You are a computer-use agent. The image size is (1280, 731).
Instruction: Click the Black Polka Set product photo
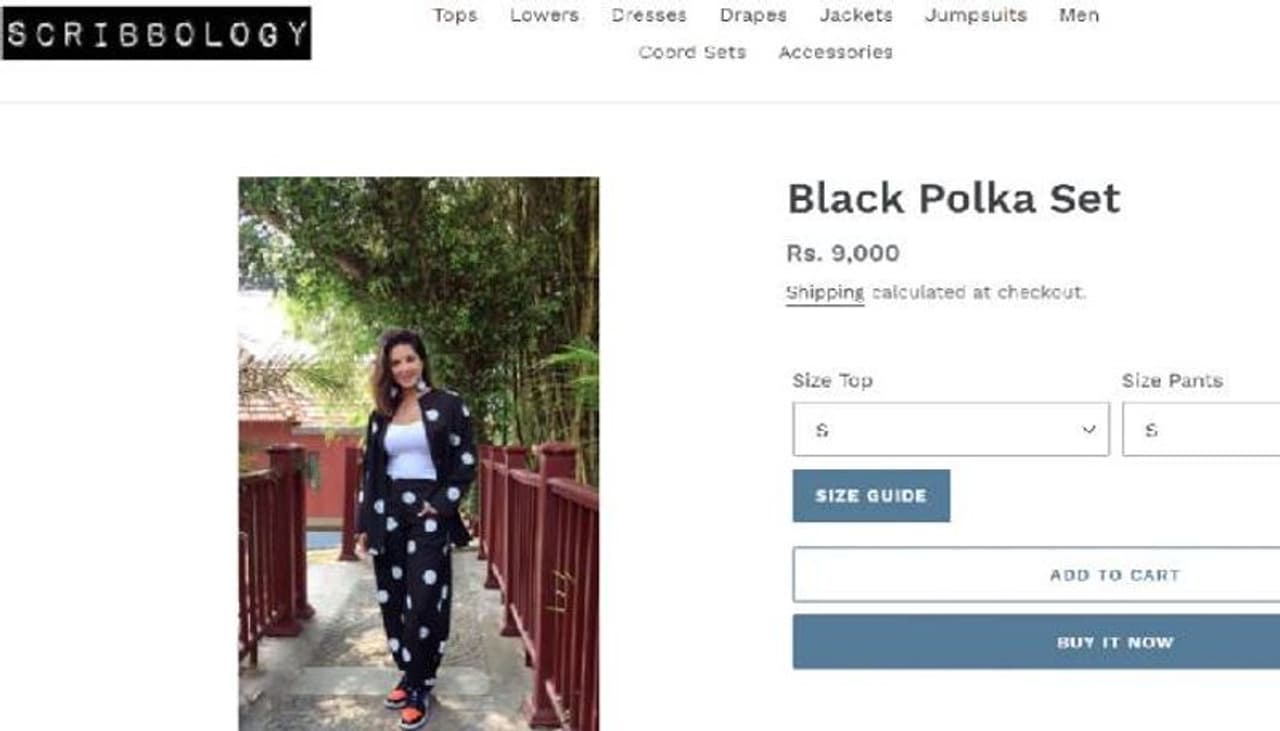[418, 453]
